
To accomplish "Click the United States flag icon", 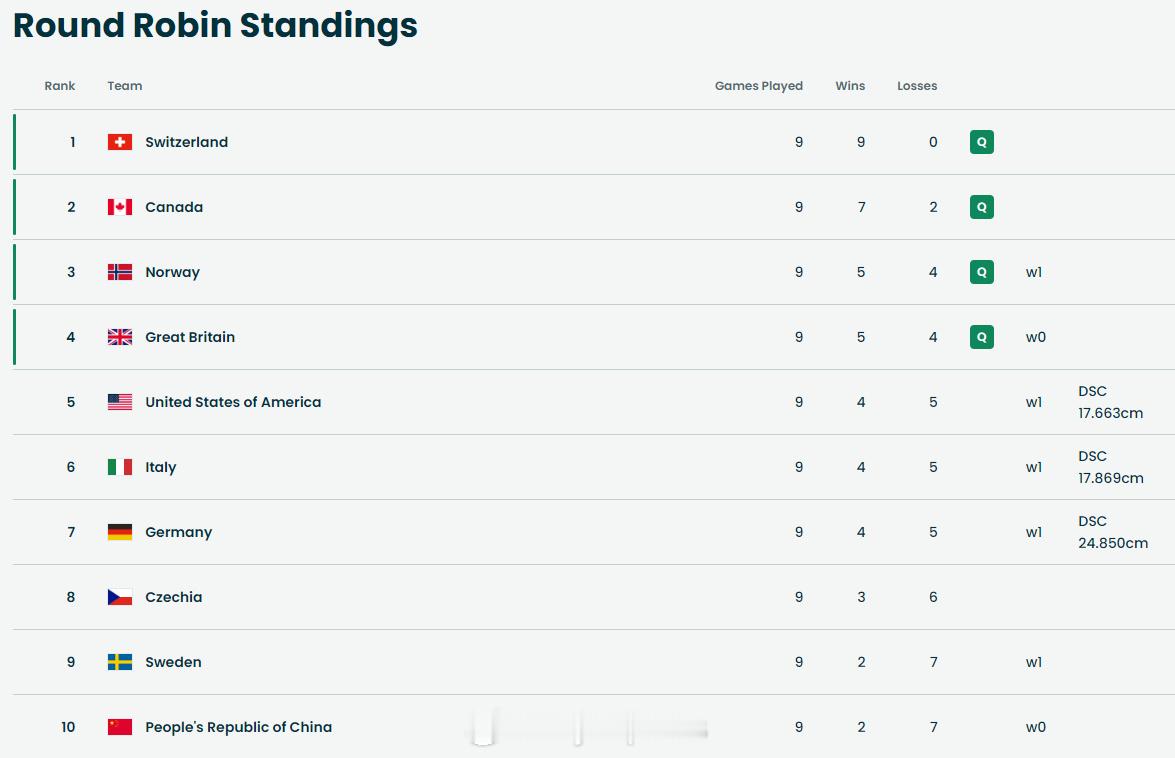I will 120,402.
